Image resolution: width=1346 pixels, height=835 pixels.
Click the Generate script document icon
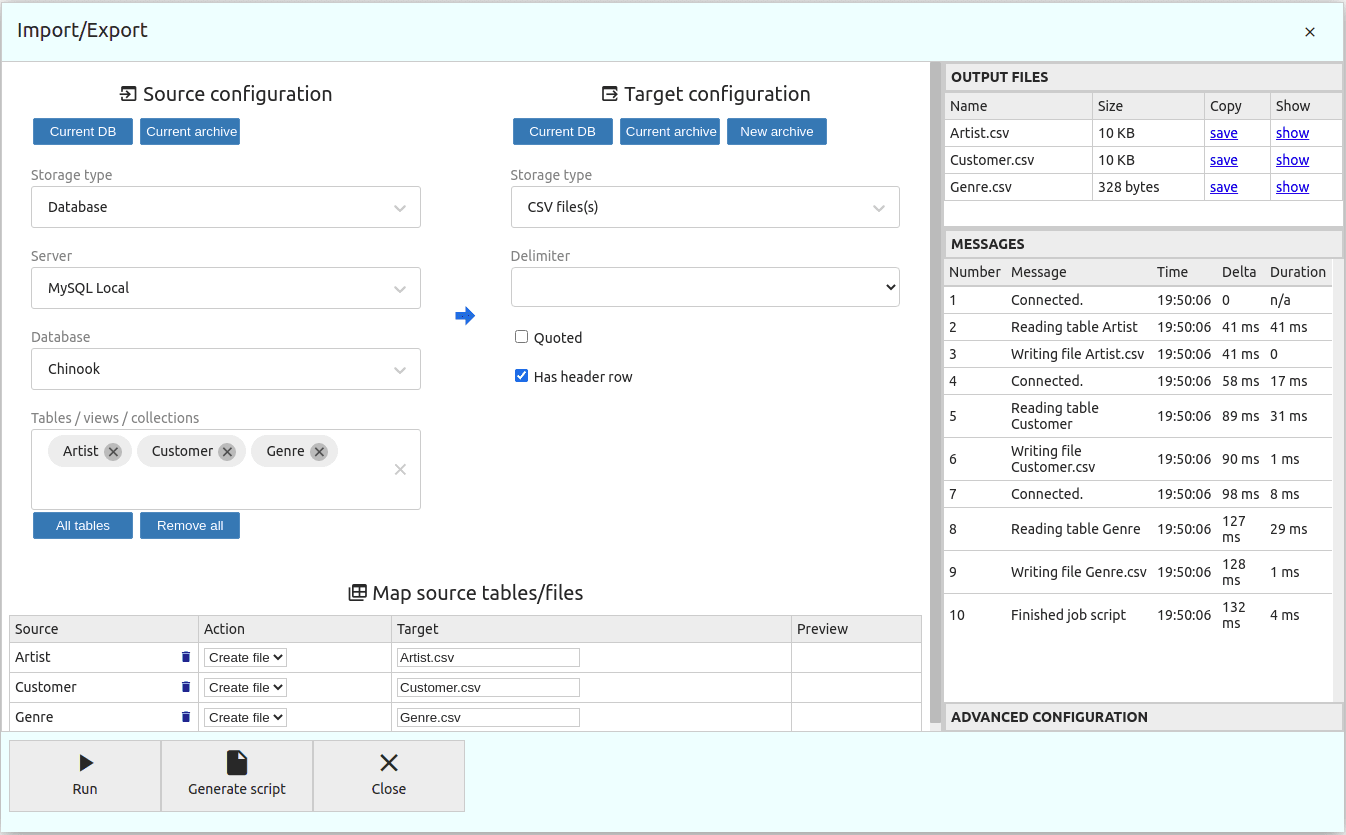click(x=237, y=762)
